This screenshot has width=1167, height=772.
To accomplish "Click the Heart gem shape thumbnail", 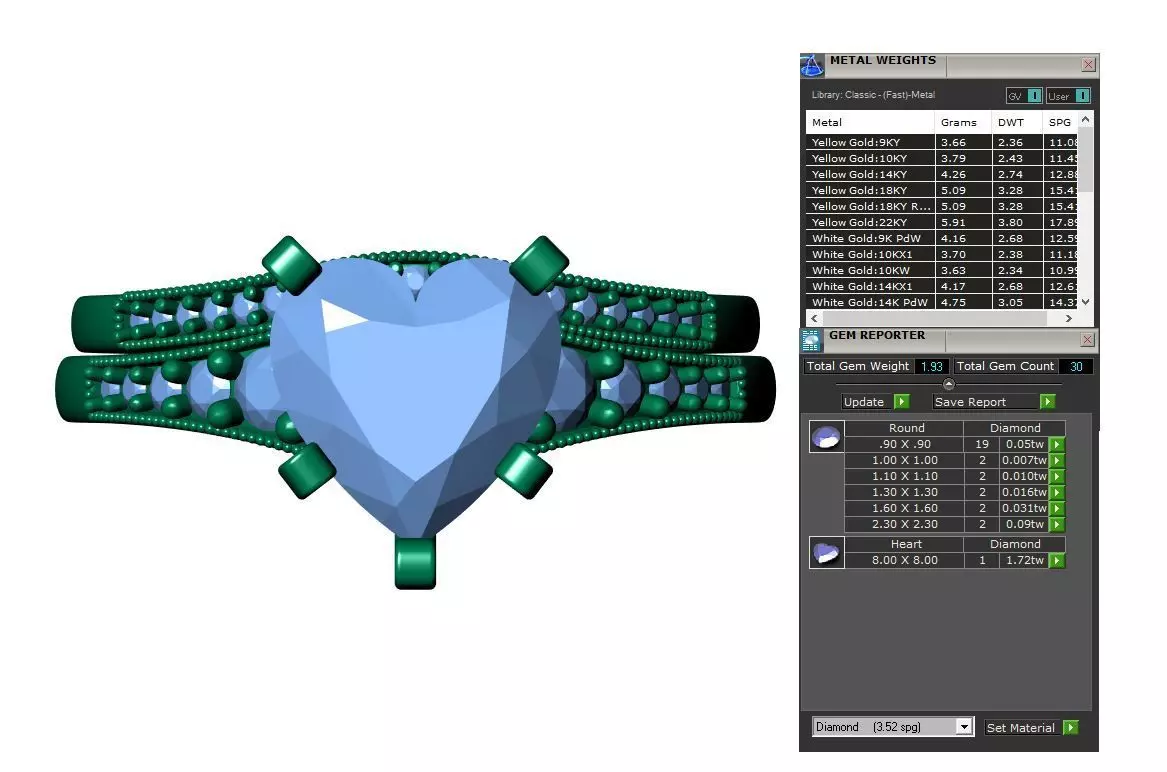I will (x=826, y=553).
